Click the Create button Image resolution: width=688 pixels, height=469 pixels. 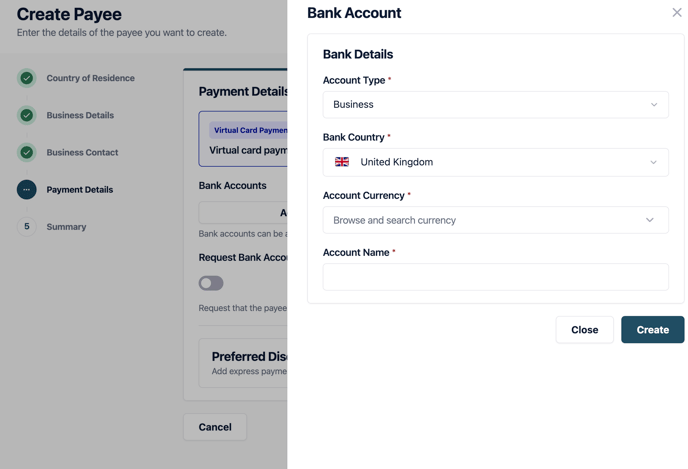(x=652, y=329)
